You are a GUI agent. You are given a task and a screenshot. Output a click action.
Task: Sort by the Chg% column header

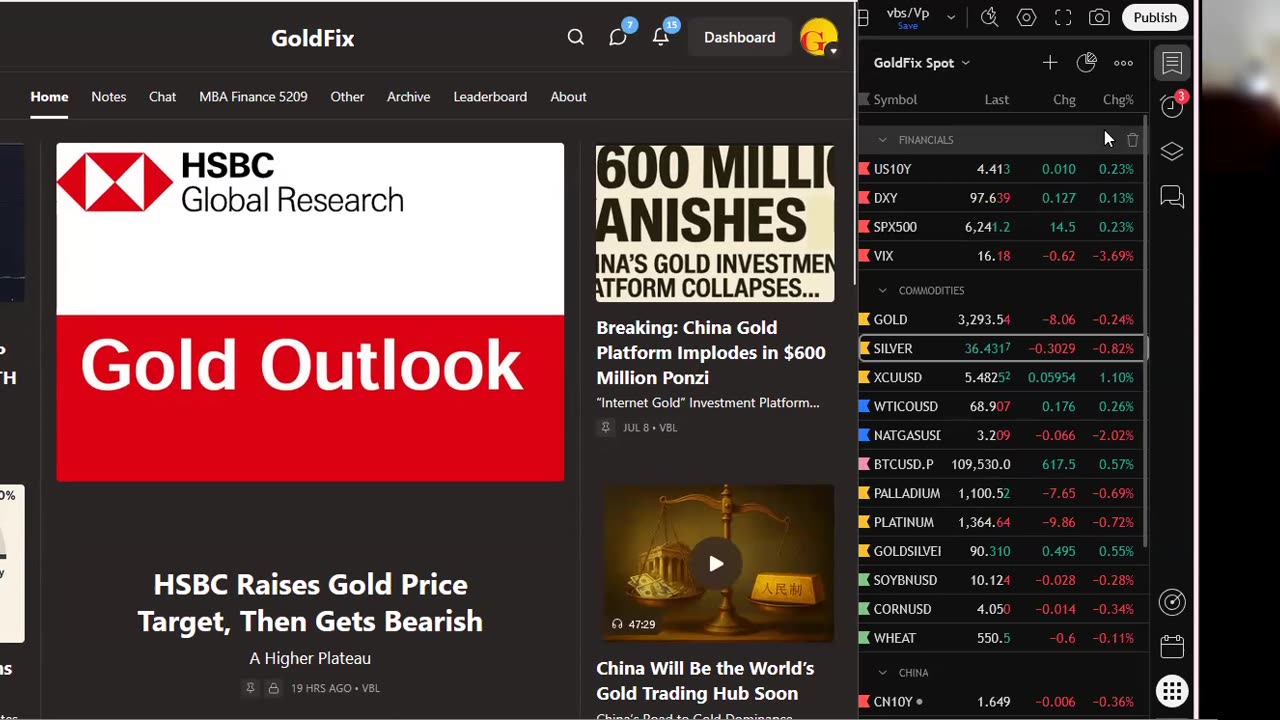1118,100
